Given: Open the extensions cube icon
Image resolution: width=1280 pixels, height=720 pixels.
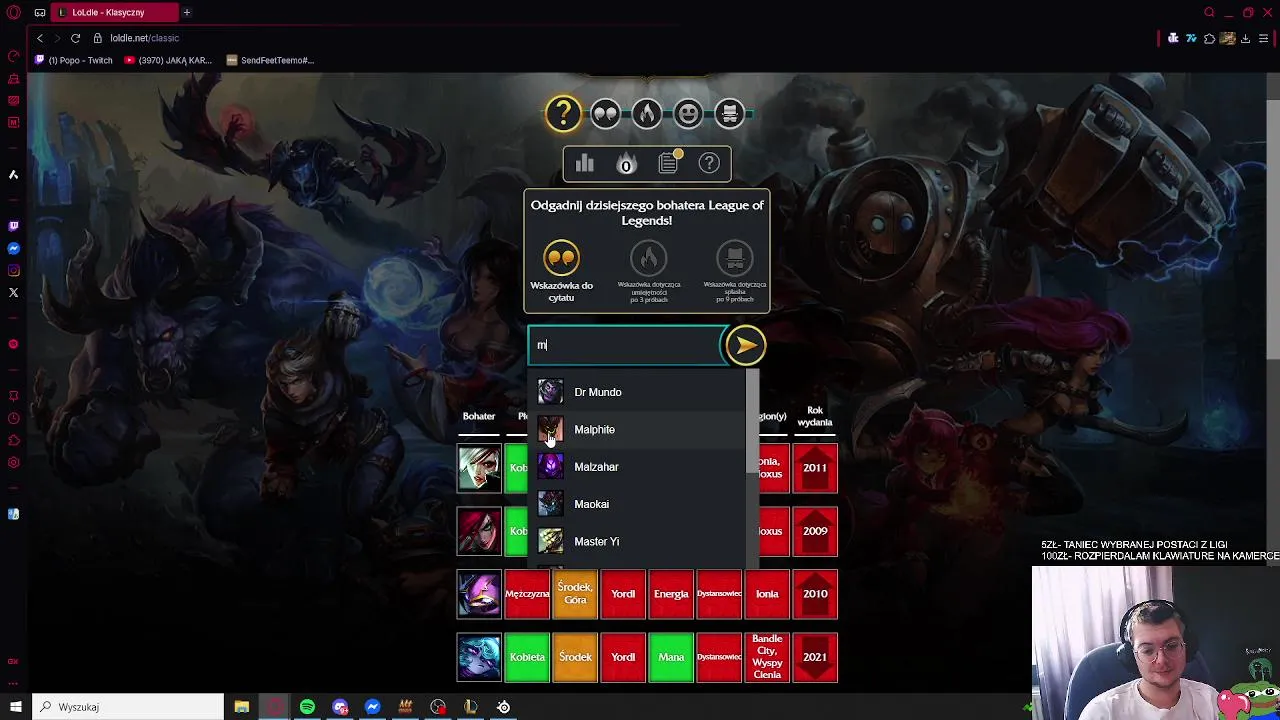Looking at the screenshot, I should 1209,38.
